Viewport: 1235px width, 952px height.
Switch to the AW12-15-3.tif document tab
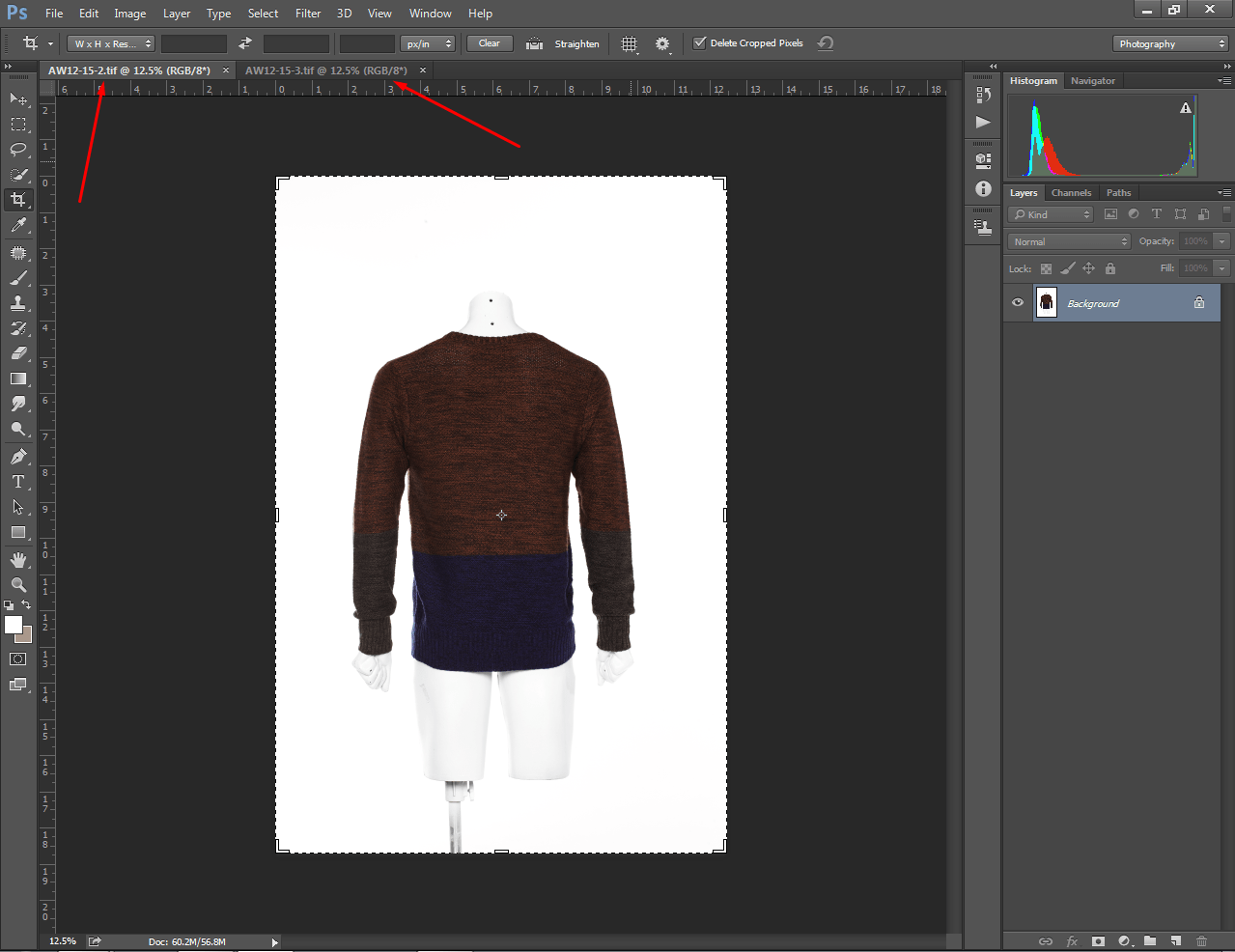tap(325, 70)
